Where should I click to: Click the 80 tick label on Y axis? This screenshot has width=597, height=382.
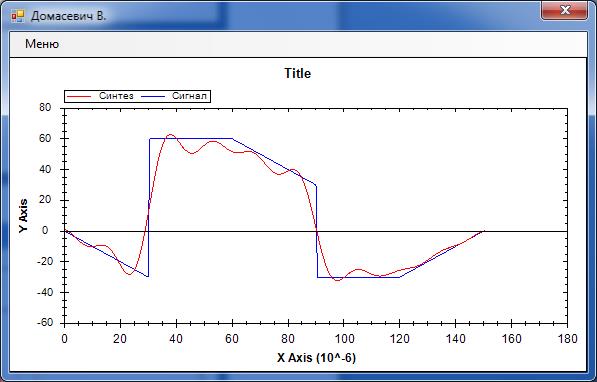[45, 107]
